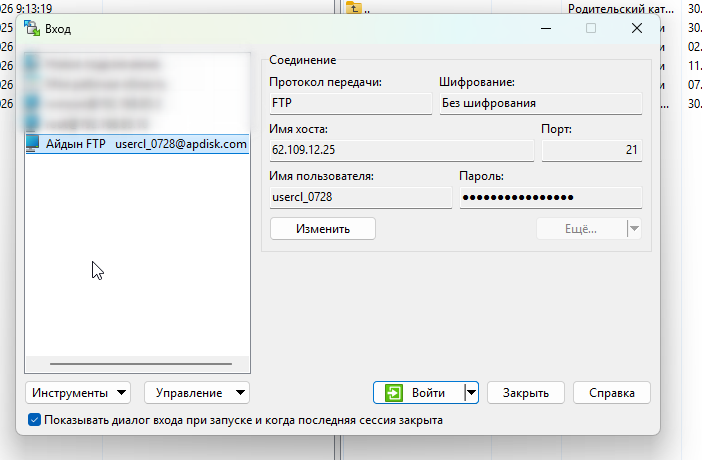Screen dimensions: 702x460
Task: Click the Протокол передачи field showing FTP
Action: 351,103
